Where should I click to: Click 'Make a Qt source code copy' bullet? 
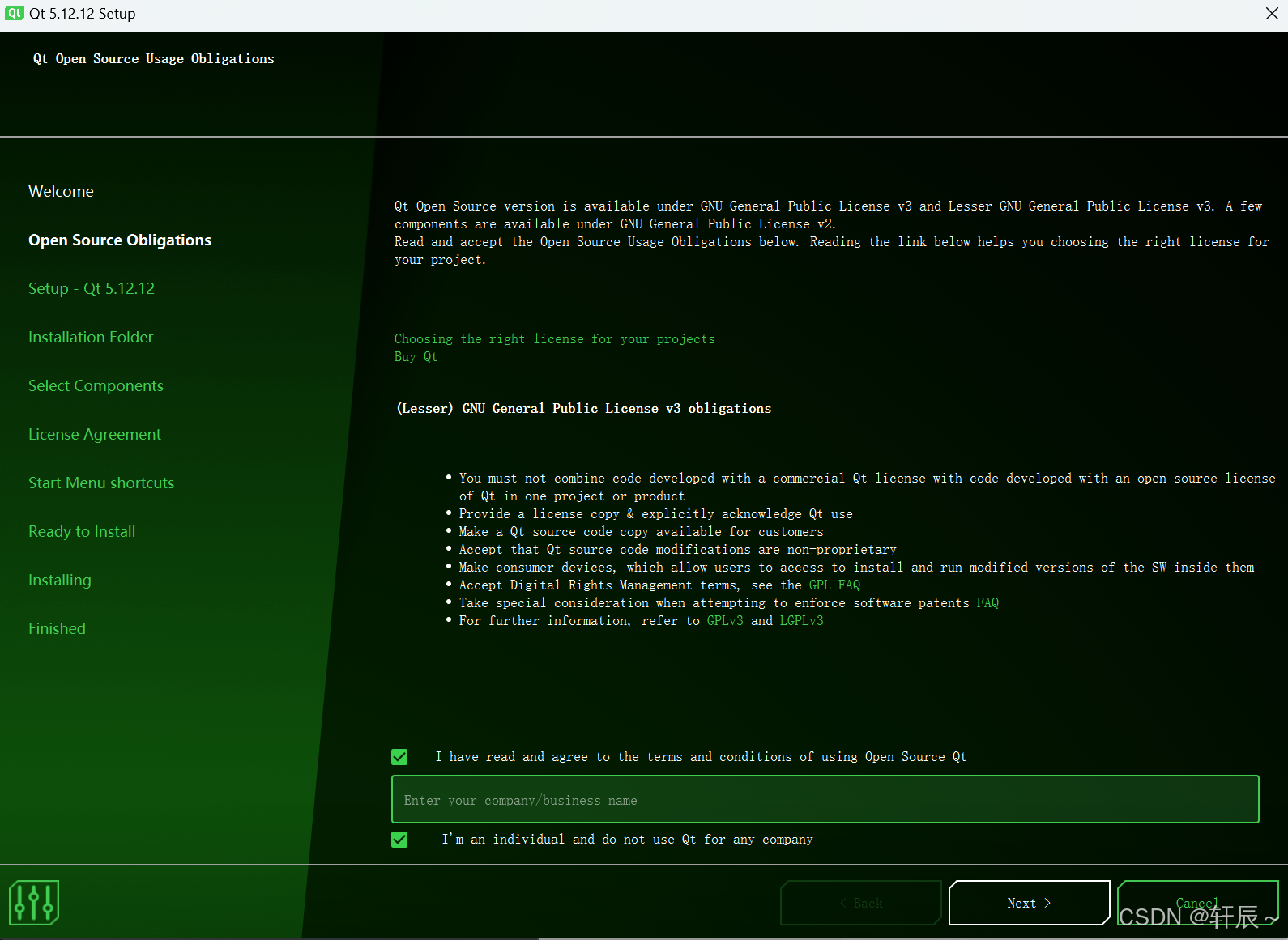tap(642, 532)
